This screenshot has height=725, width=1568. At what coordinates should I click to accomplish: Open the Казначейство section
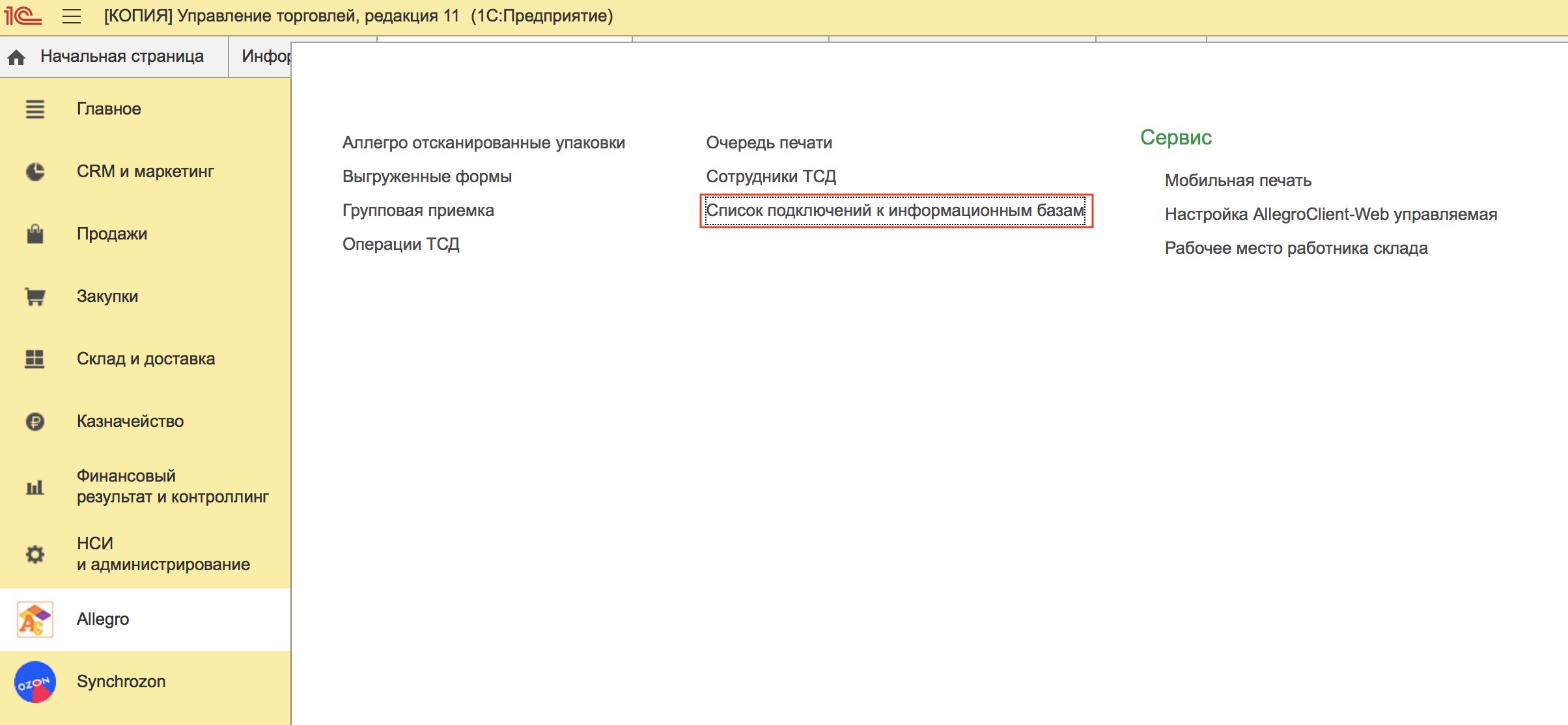pos(145,422)
